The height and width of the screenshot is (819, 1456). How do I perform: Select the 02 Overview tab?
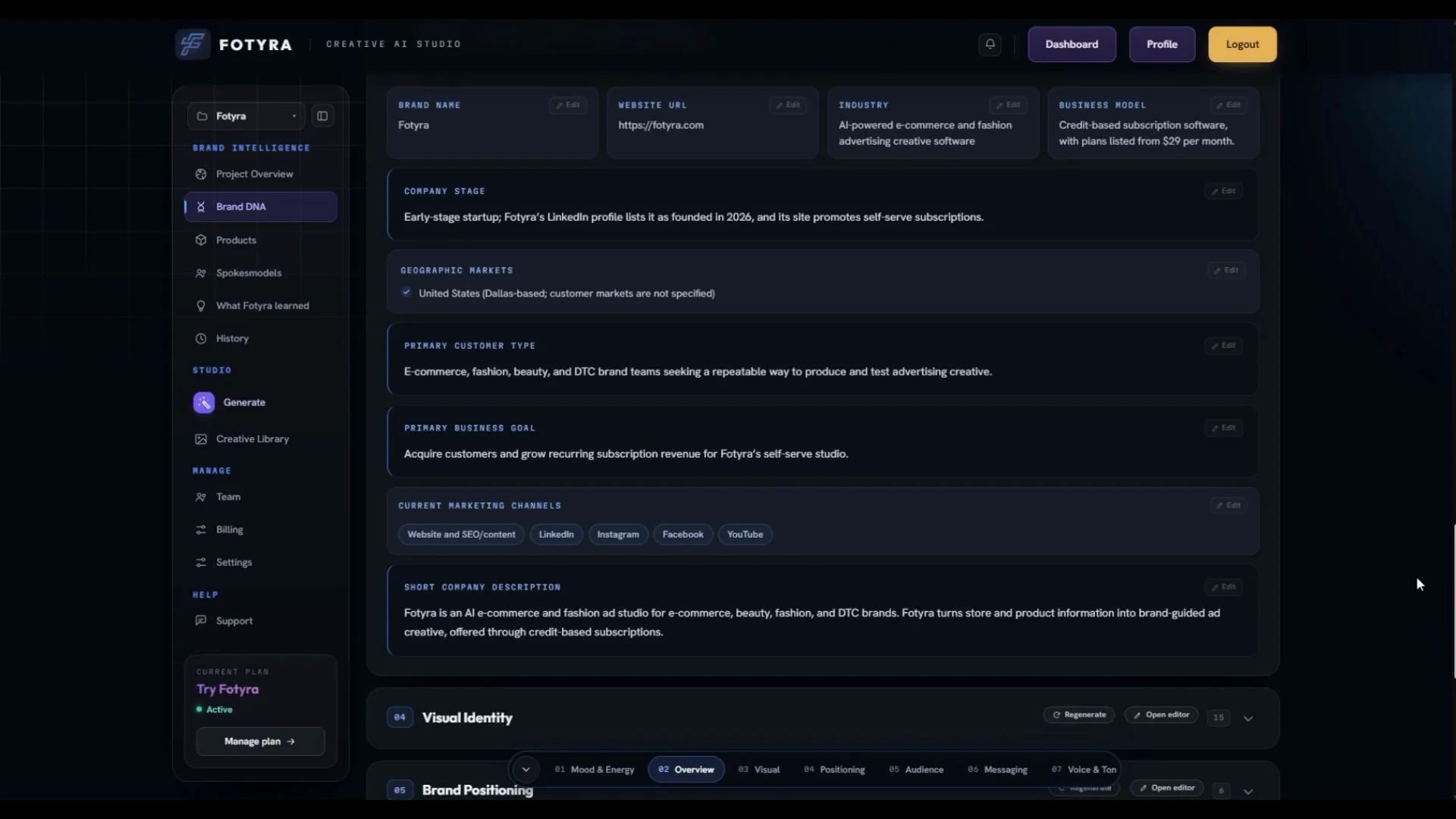(x=686, y=770)
